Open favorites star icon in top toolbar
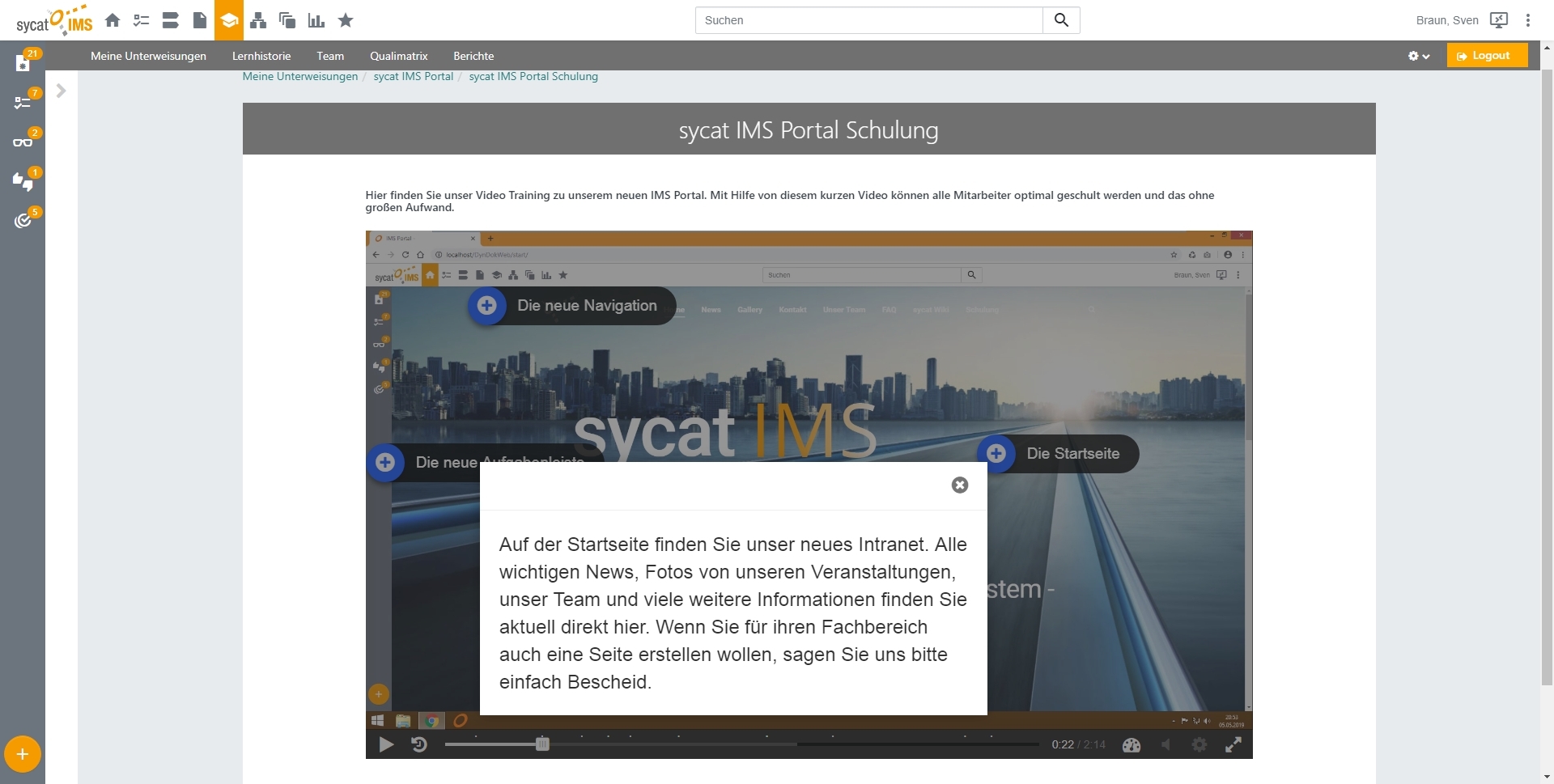1554x784 pixels. tap(346, 20)
